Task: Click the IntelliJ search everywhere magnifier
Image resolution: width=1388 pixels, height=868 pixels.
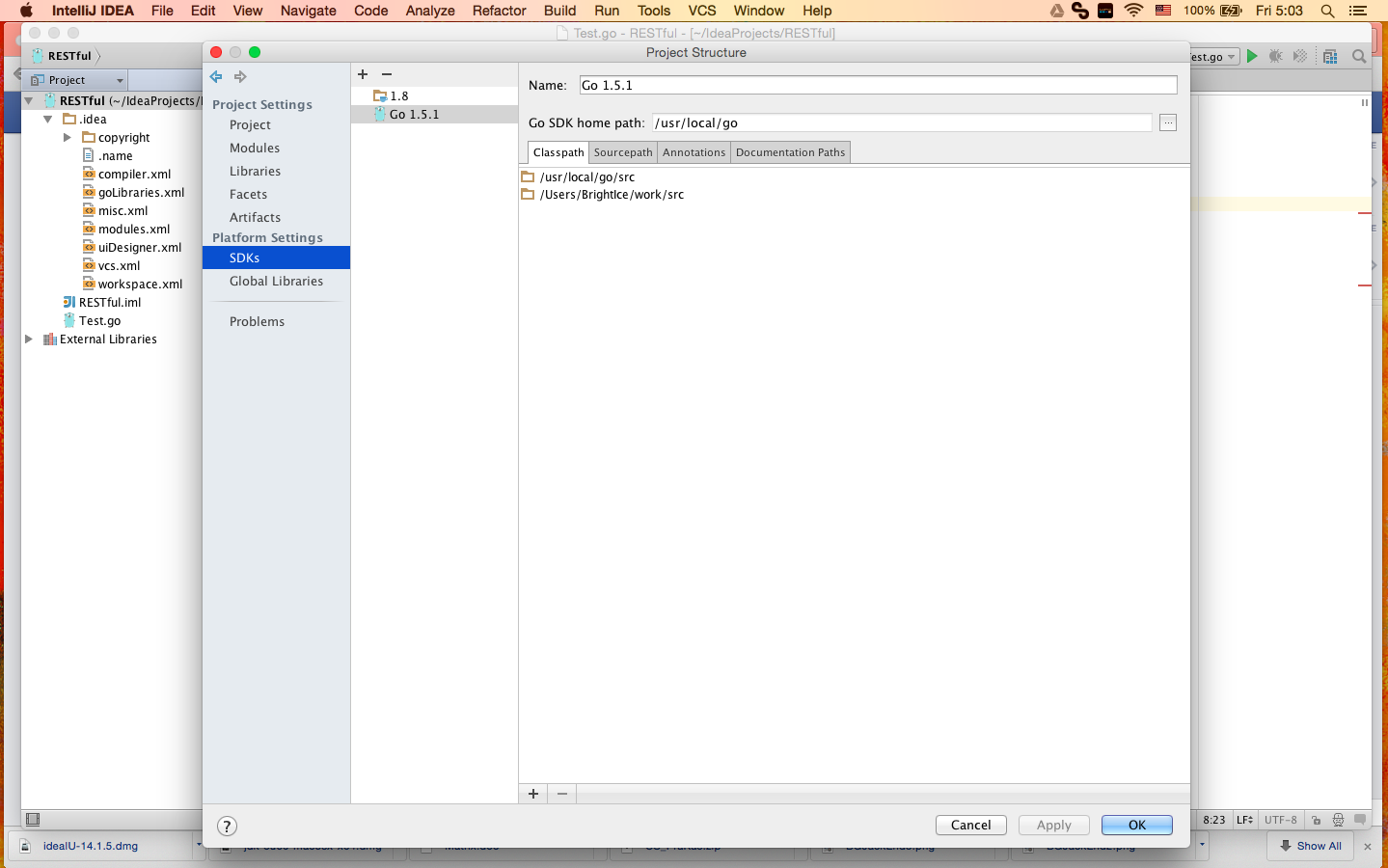Action: click(x=1359, y=56)
